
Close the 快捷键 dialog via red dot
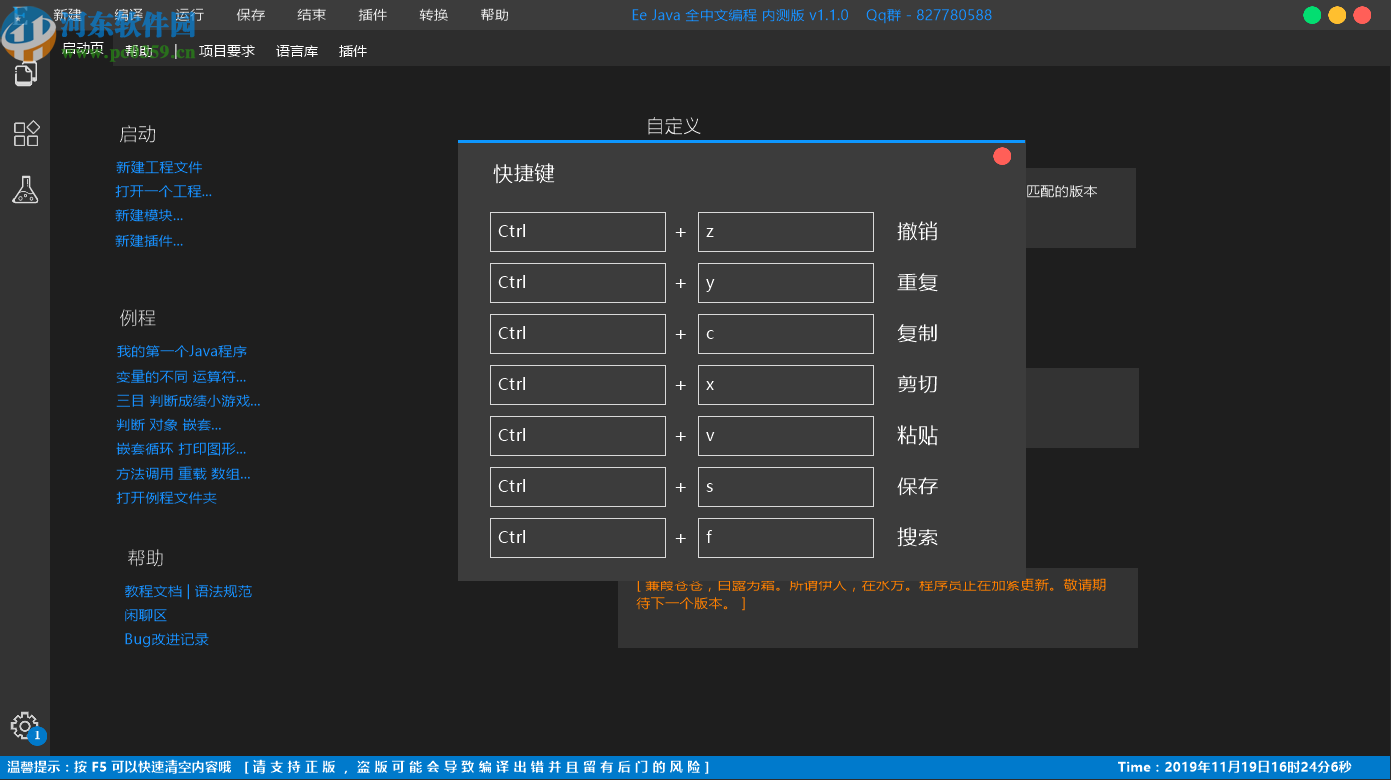[1002, 155]
